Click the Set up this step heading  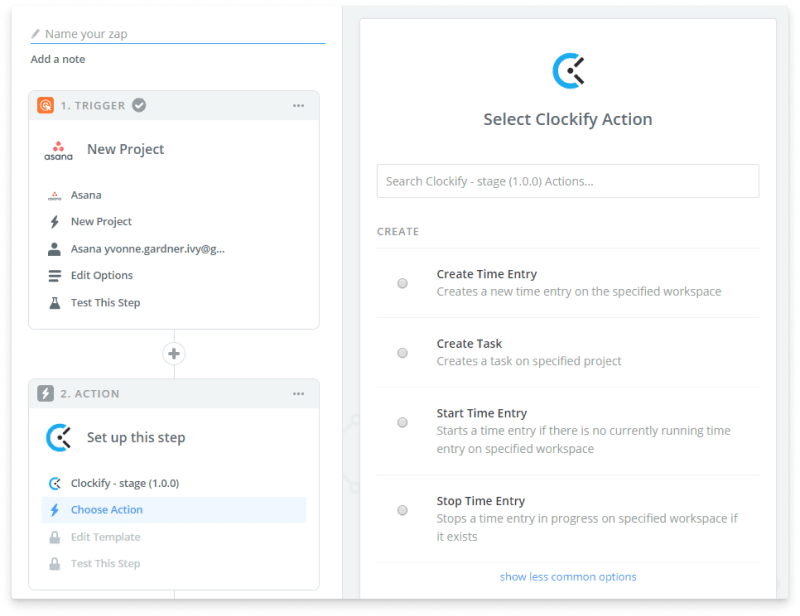coord(136,437)
